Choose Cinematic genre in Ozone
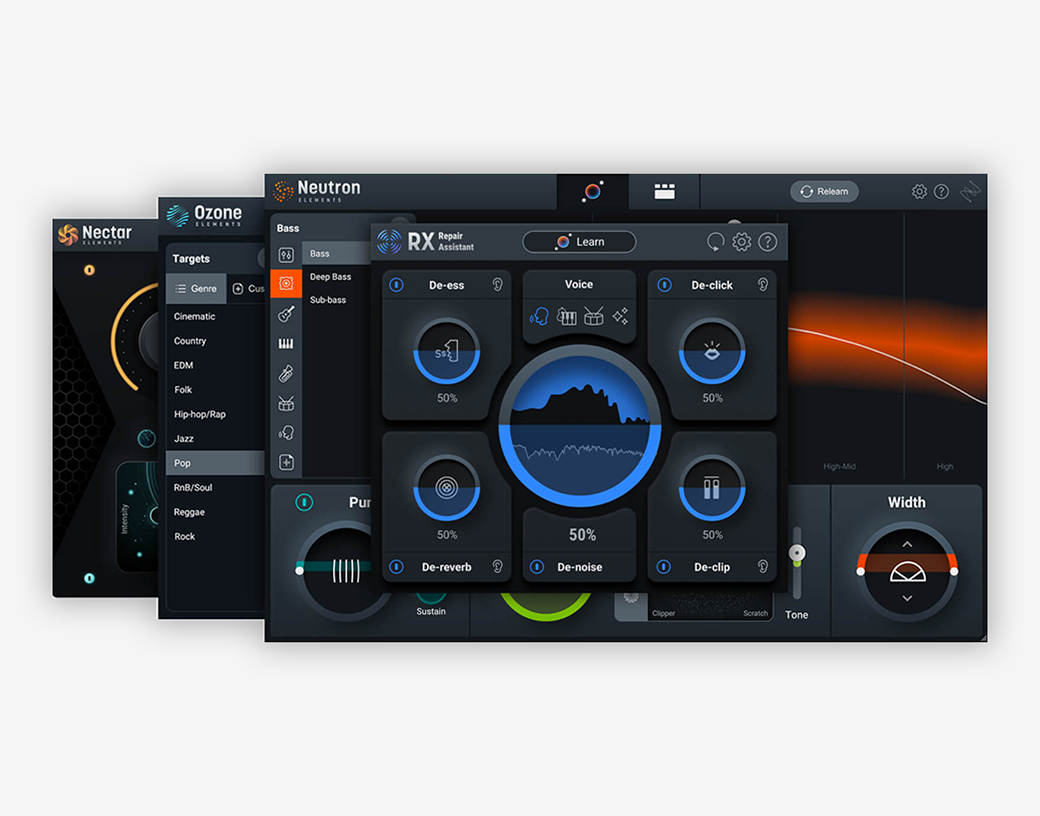1040x816 pixels. (x=215, y=316)
